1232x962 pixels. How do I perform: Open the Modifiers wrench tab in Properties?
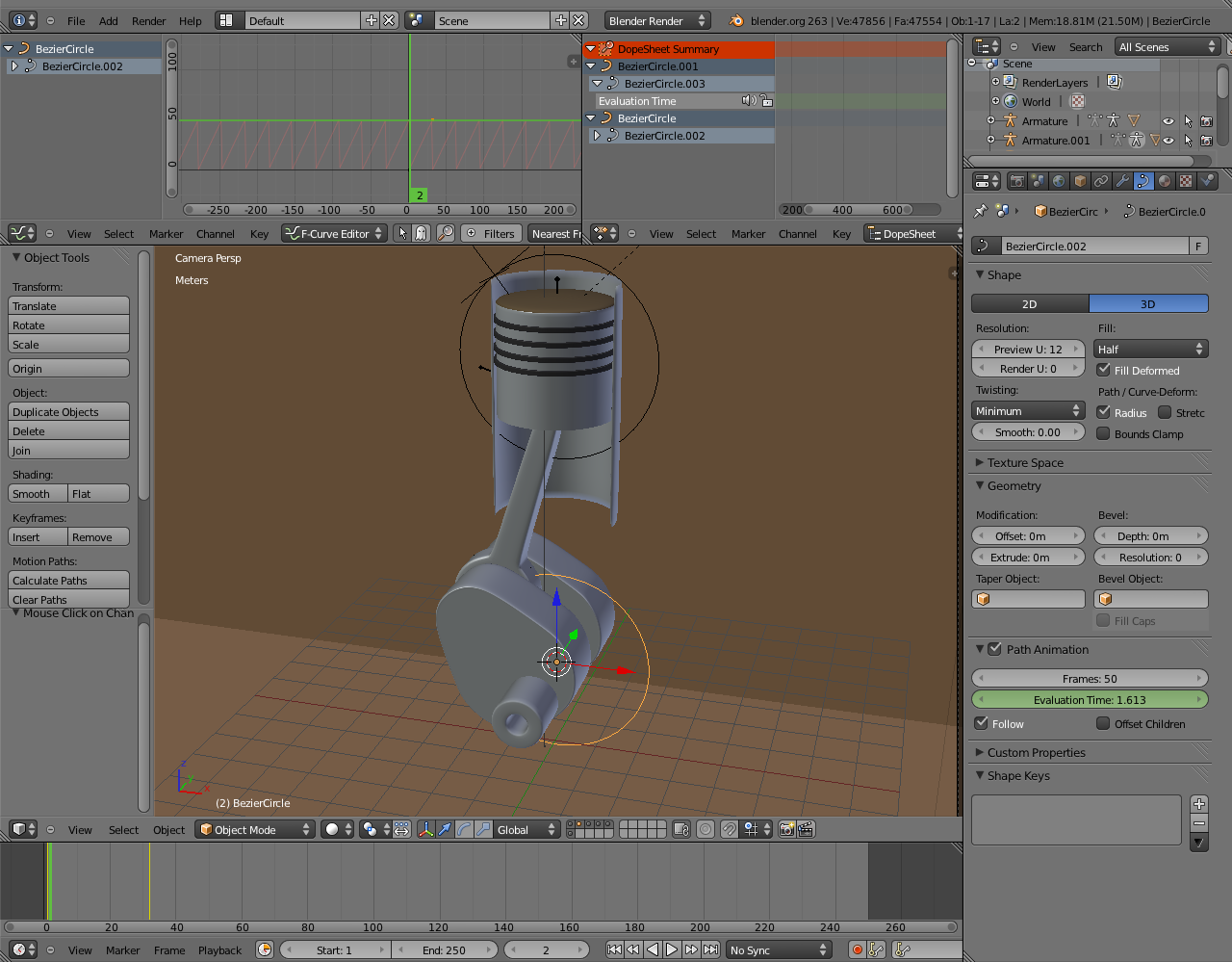[x=1123, y=180]
